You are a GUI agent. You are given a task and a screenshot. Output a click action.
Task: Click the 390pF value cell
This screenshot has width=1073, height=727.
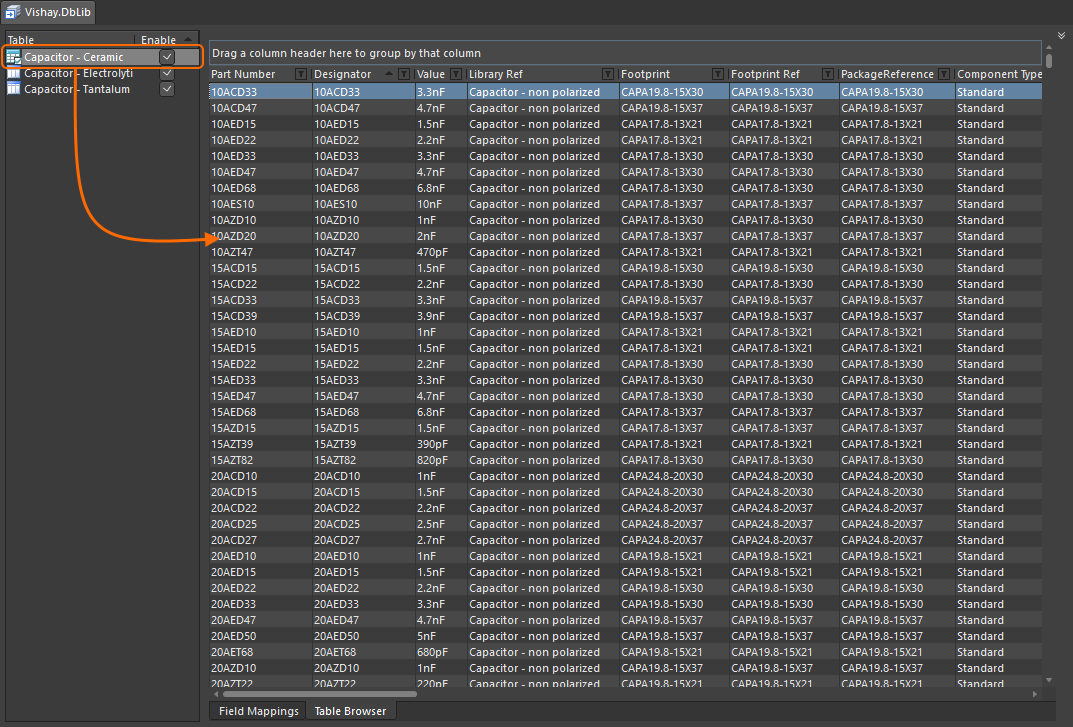pos(441,444)
